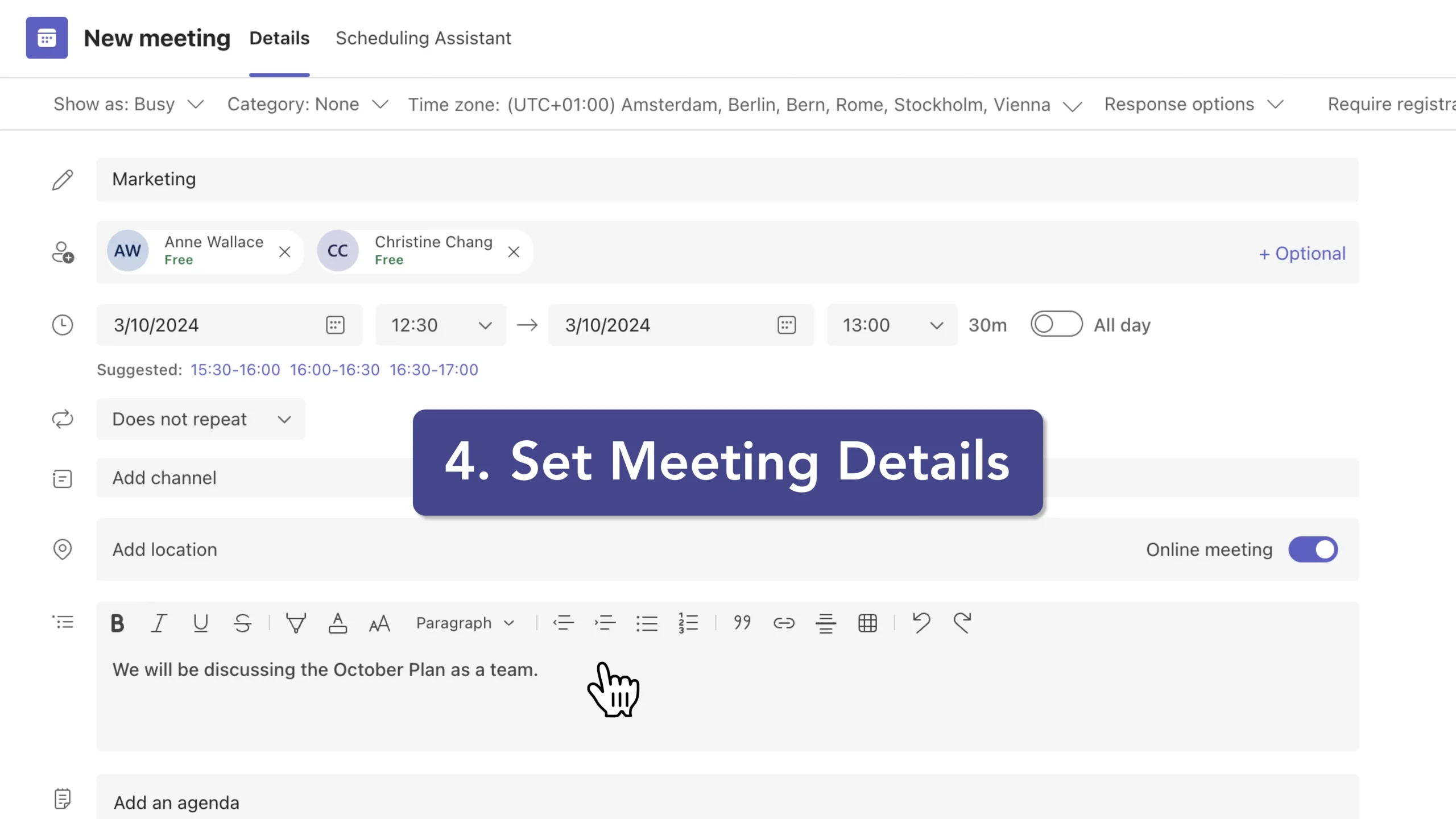1456x819 pixels.
Task: Switch to Scheduling Assistant tab
Action: pyautogui.click(x=423, y=38)
